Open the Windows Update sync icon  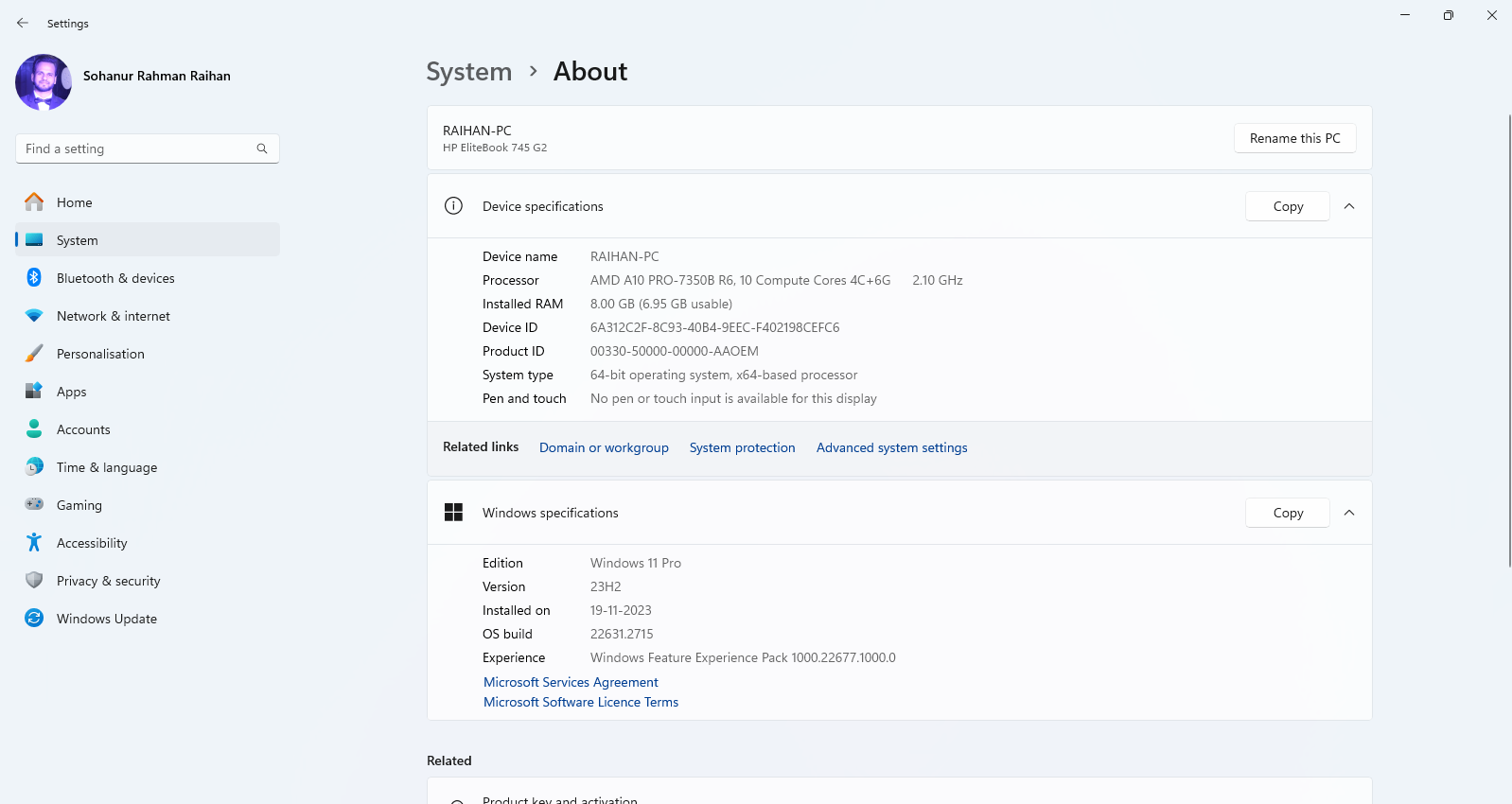pyautogui.click(x=34, y=619)
